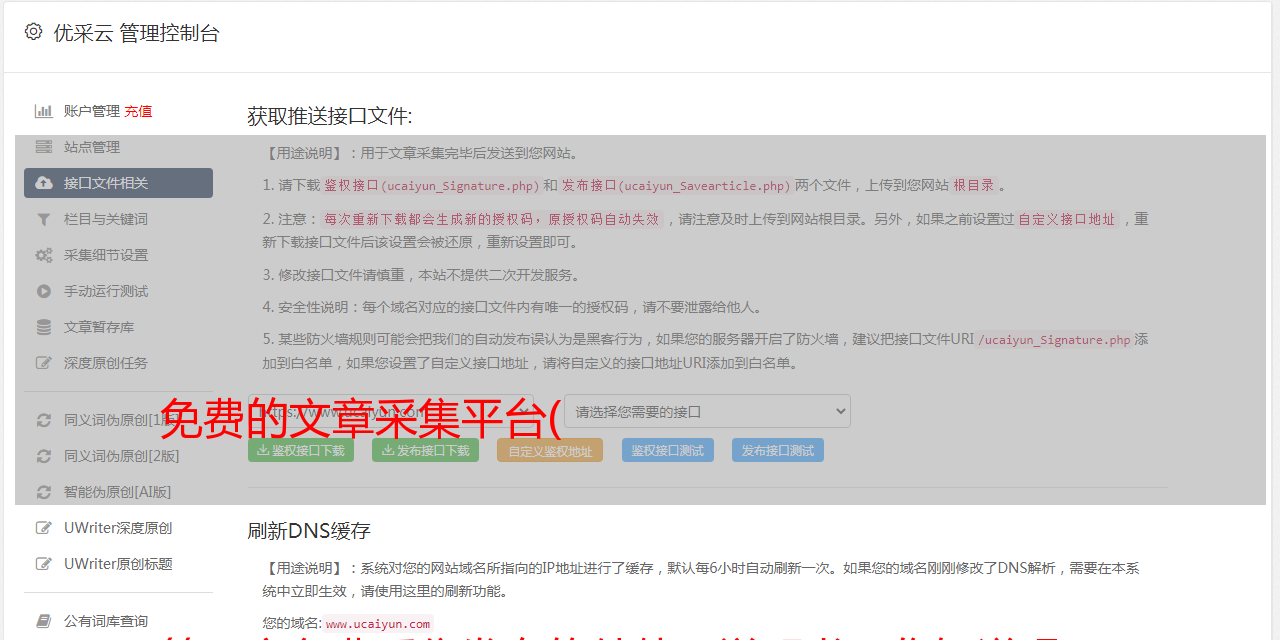Click the 优采云 管理控制台 title
The height and width of the screenshot is (640, 1280).
pyautogui.click(x=136, y=33)
